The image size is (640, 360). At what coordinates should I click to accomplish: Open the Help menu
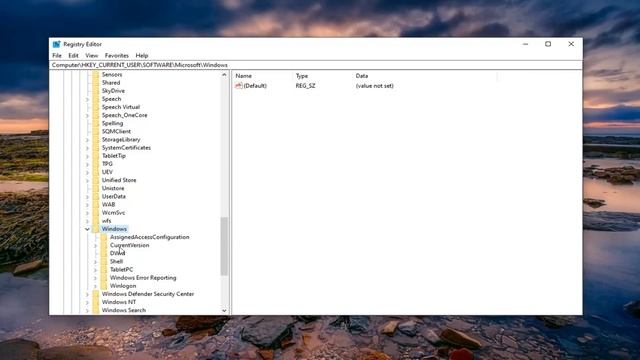tap(142, 56)
